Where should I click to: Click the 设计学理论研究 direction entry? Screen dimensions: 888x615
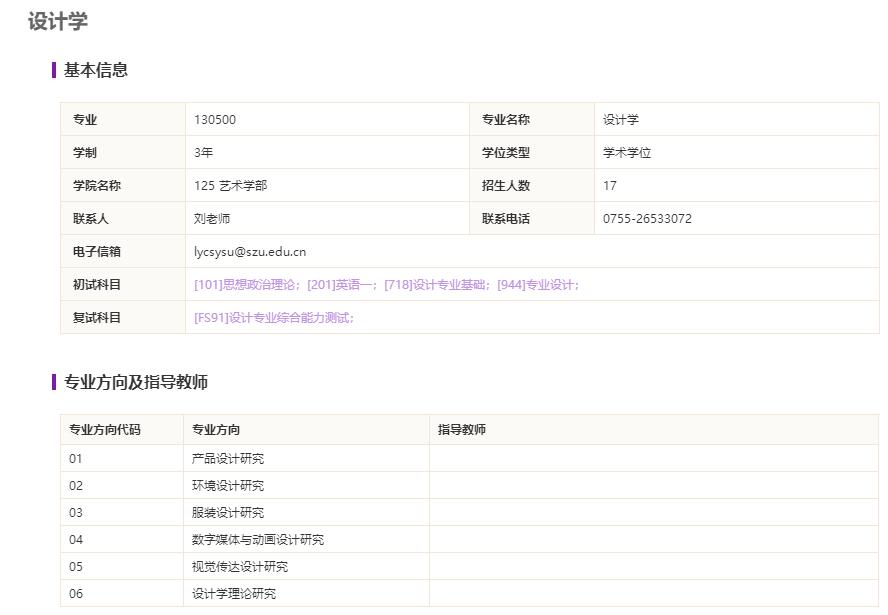tap(234, 594)
